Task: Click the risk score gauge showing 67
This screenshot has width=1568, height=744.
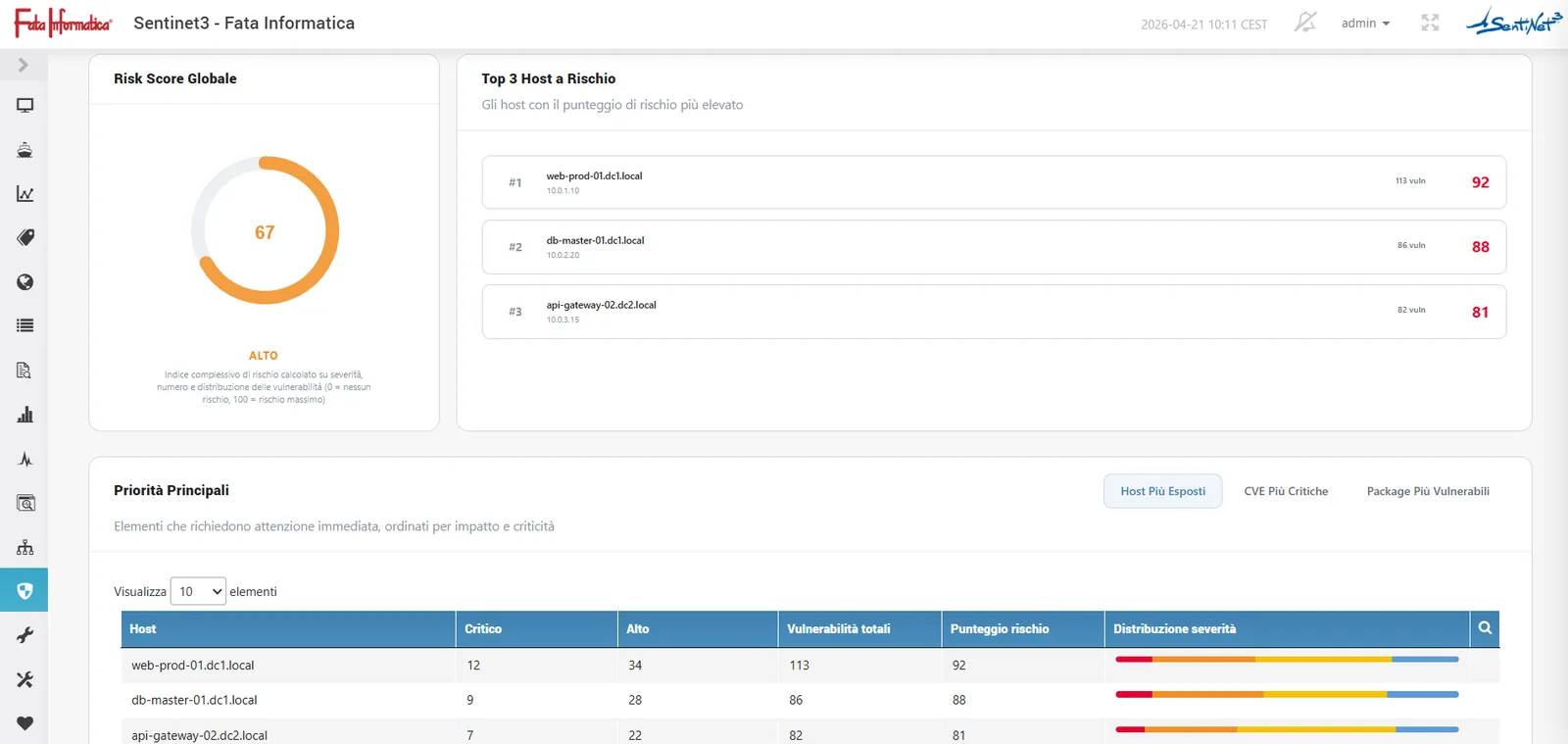Action: (265, 231)
